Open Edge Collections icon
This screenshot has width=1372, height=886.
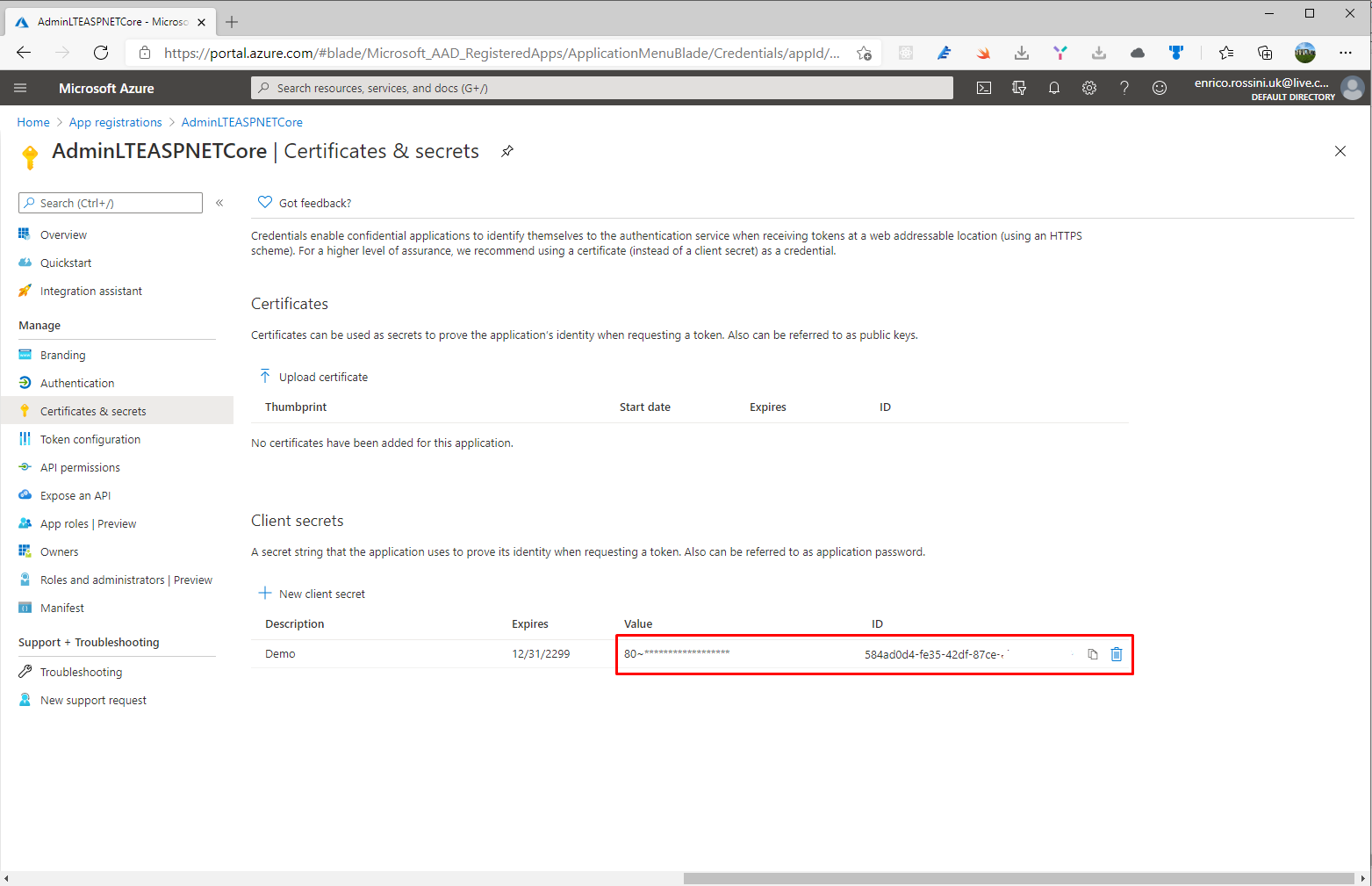(1264, 53)
